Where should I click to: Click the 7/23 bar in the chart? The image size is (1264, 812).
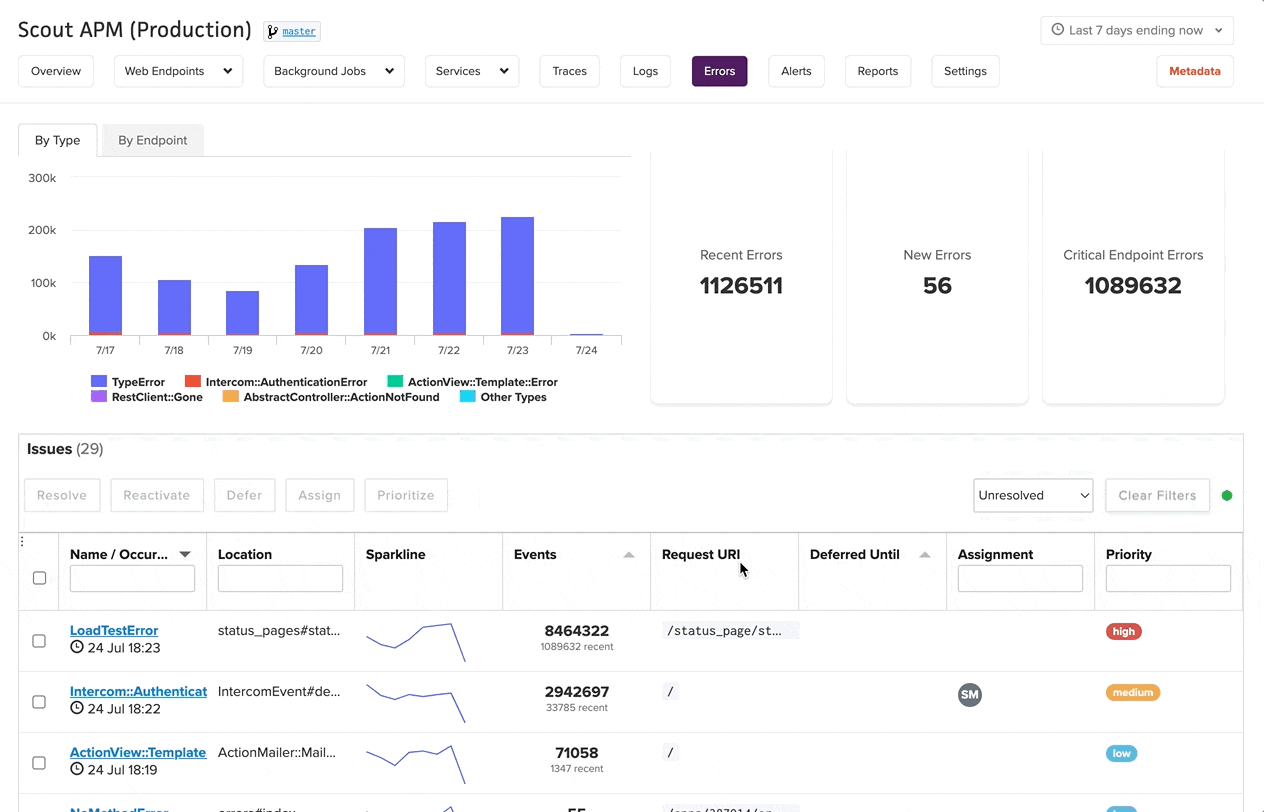pyautogui.click(x=517, y=276)
